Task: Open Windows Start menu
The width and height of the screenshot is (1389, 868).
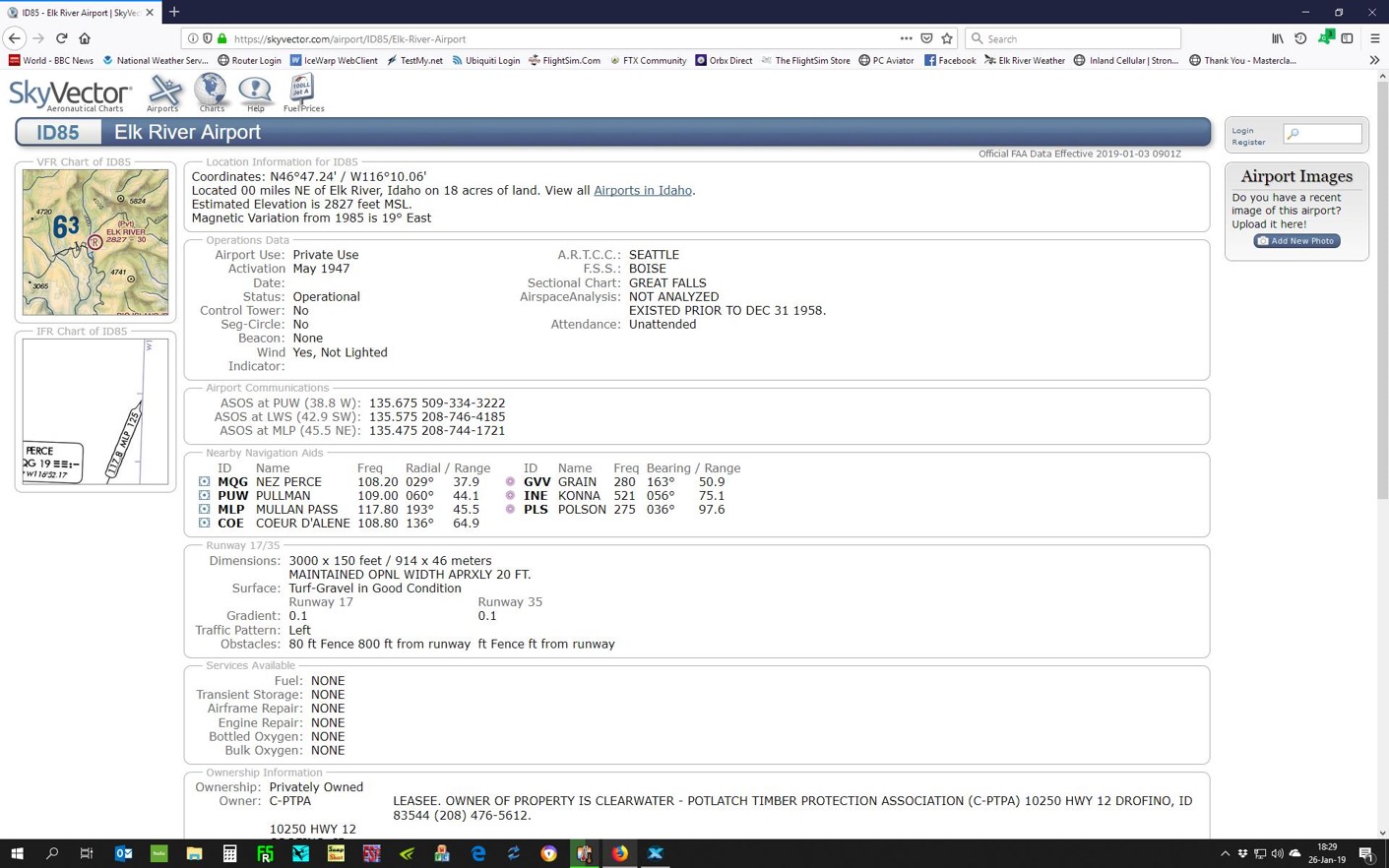Action: coord(17,853)
